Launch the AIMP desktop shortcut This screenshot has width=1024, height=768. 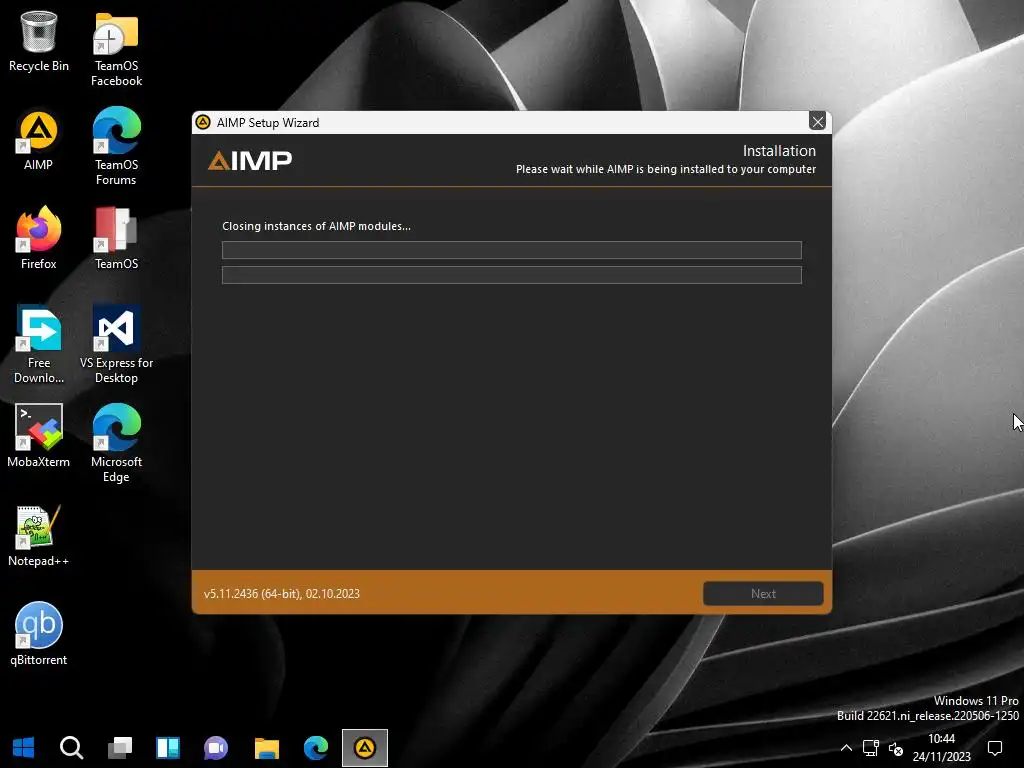pos(38,140)
